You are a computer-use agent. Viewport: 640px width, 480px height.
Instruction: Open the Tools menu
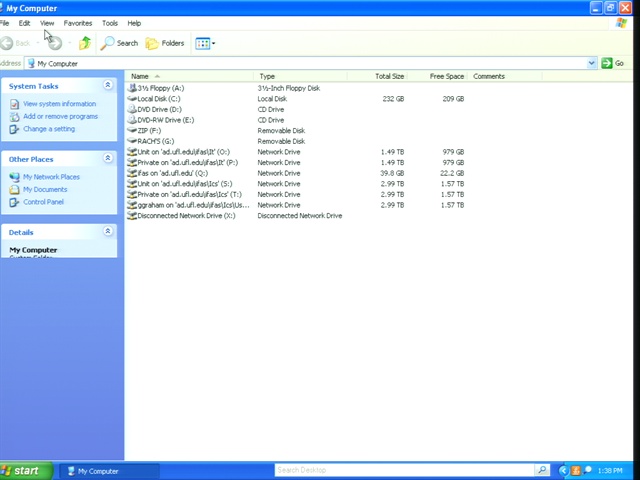110,23
